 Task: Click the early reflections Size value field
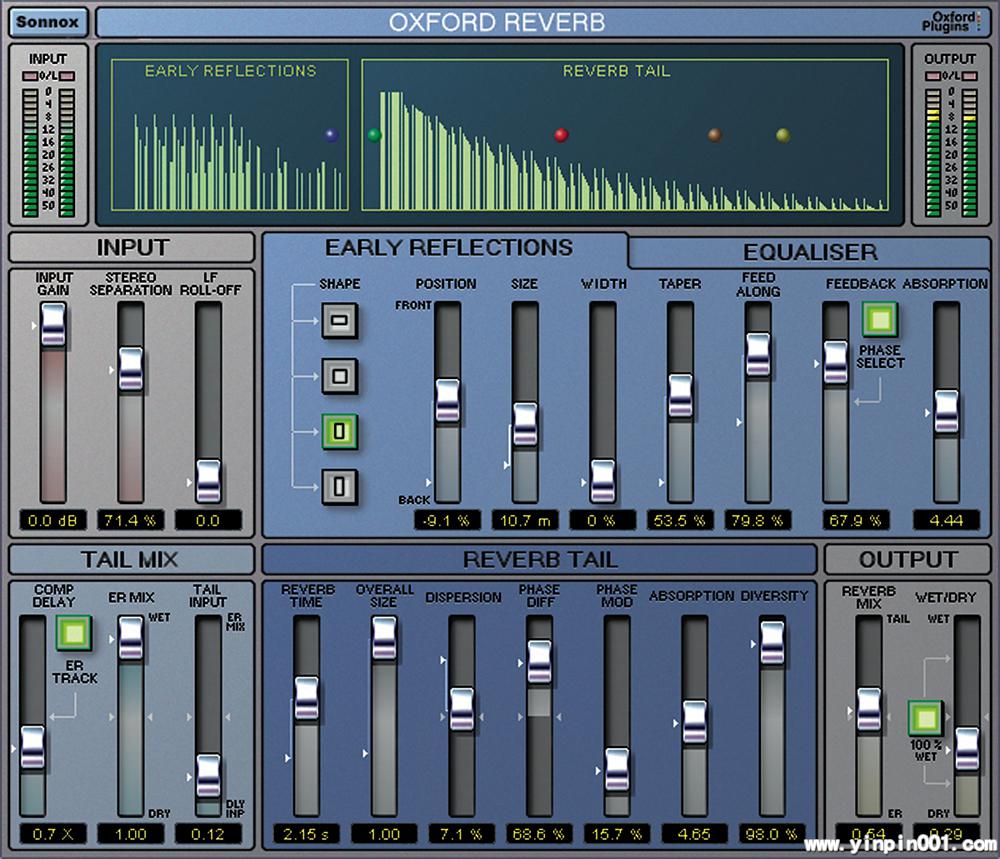525,520
